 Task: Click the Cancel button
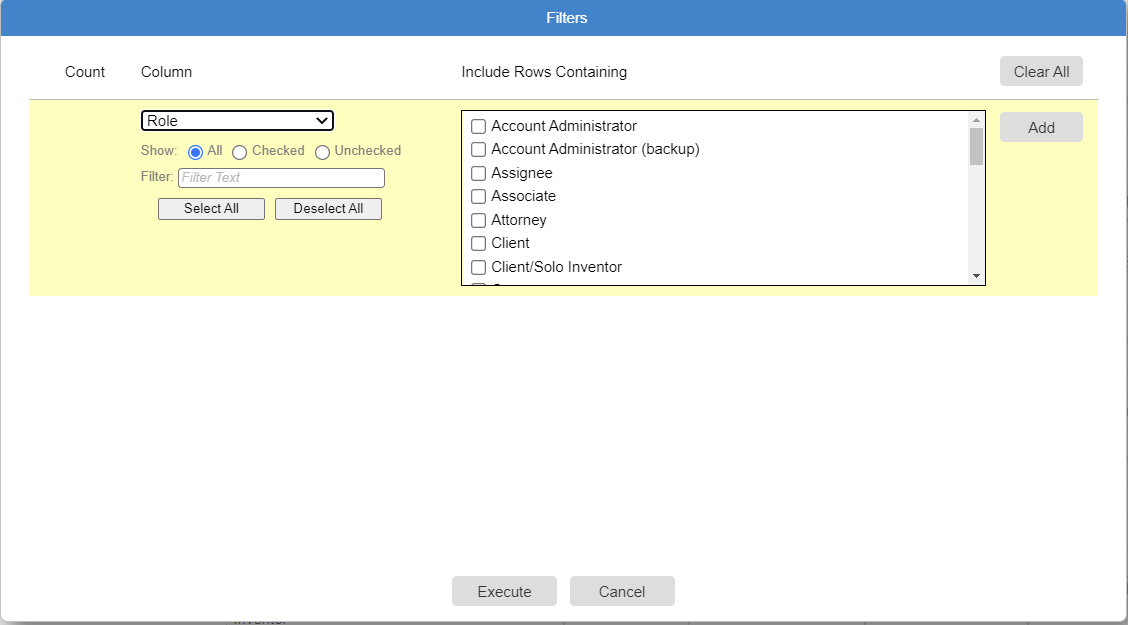click(622, 591)
